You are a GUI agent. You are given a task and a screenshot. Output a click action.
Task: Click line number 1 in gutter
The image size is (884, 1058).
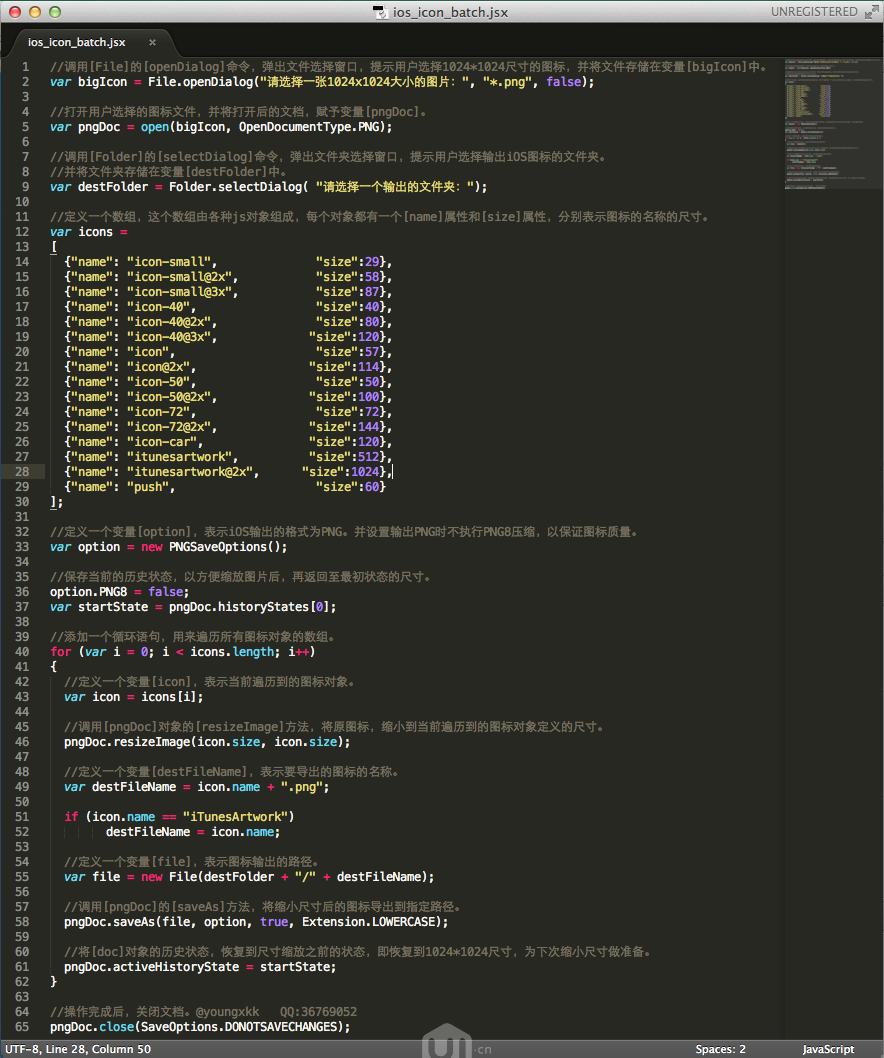click(x=26, y=67)
